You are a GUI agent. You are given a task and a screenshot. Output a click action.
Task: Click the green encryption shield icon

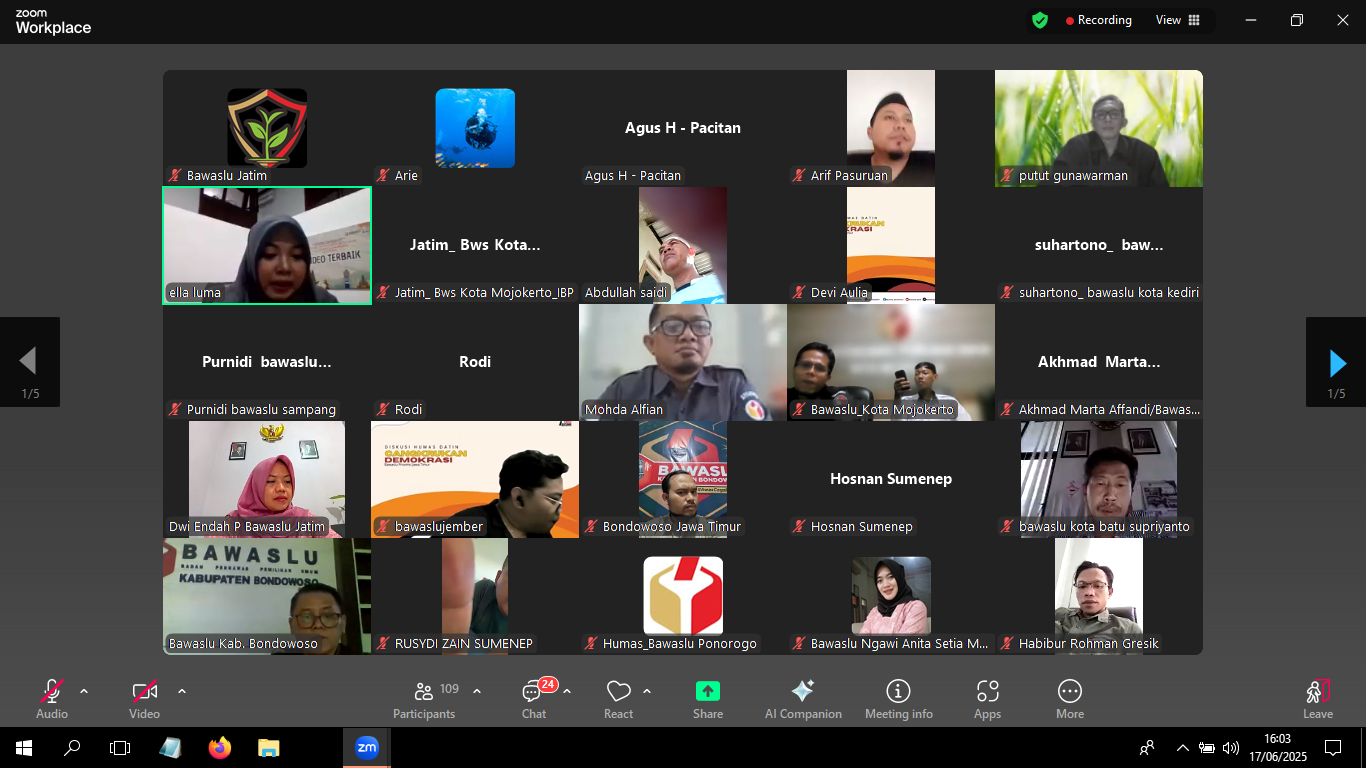(x=1040, y=20)
